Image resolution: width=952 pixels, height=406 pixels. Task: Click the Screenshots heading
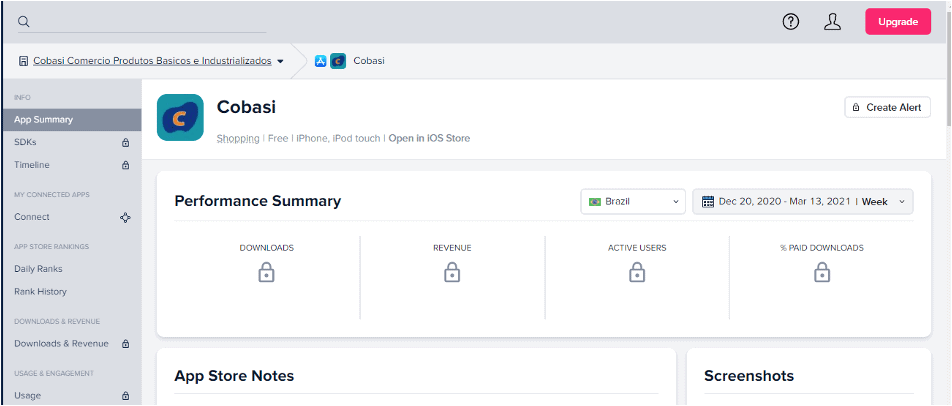[x=749, y=376]
